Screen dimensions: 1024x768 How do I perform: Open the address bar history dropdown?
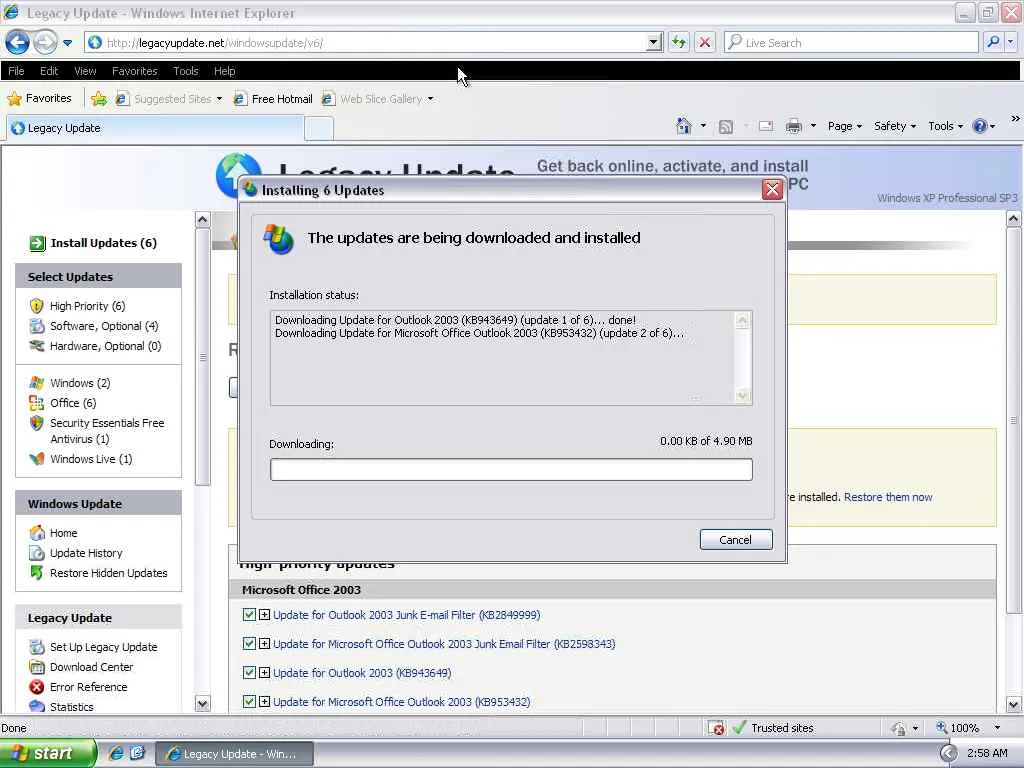tap(653, 42)
